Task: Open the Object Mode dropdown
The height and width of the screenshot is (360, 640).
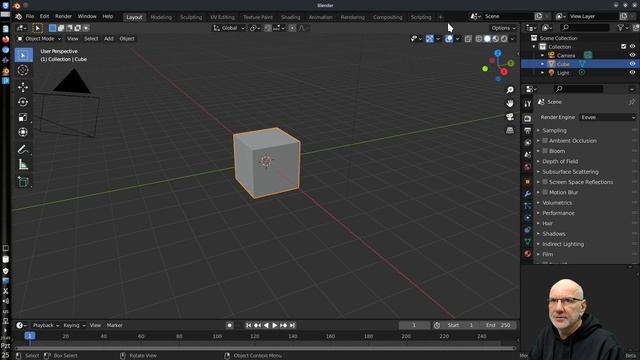Action: tap(39, 38)
